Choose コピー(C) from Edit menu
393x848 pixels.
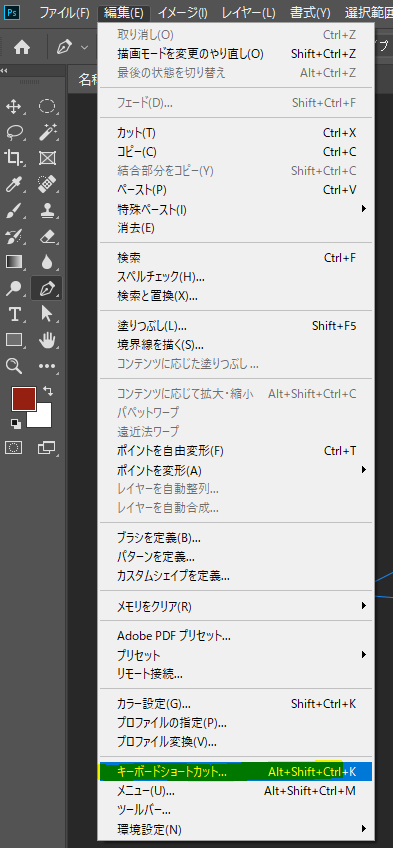[235, 152]
